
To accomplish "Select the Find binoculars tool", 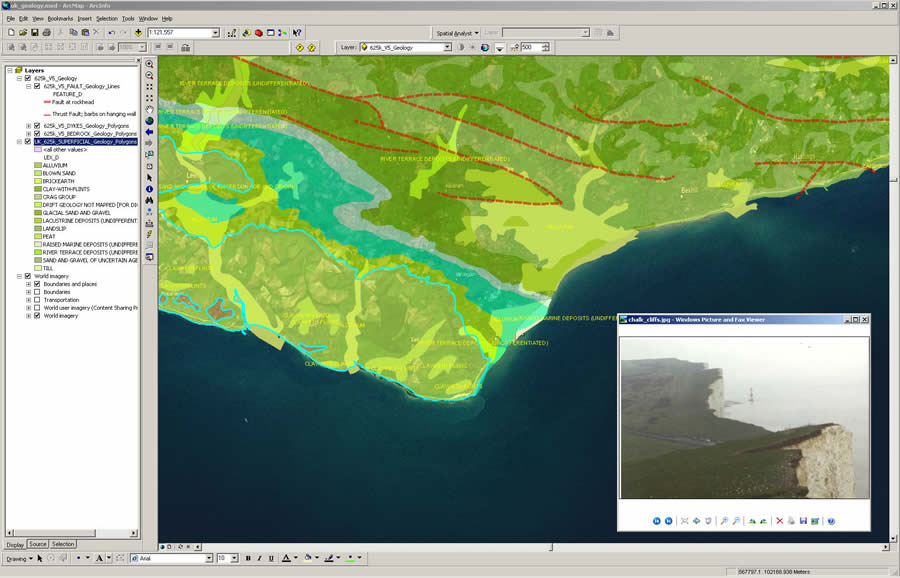I will point(149,200).
